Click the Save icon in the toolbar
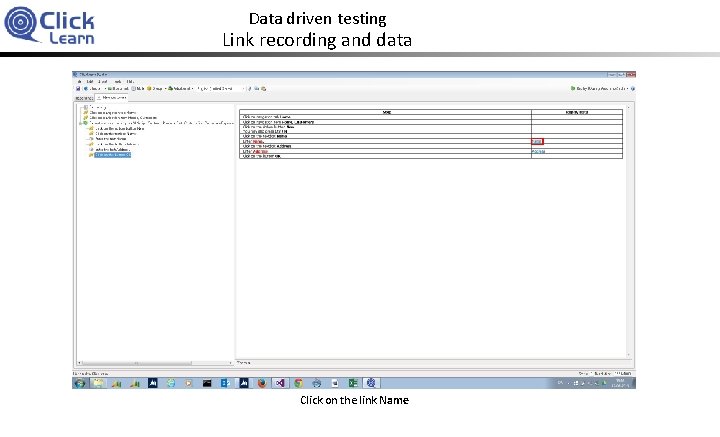720x437 pixels. (78, 89)
